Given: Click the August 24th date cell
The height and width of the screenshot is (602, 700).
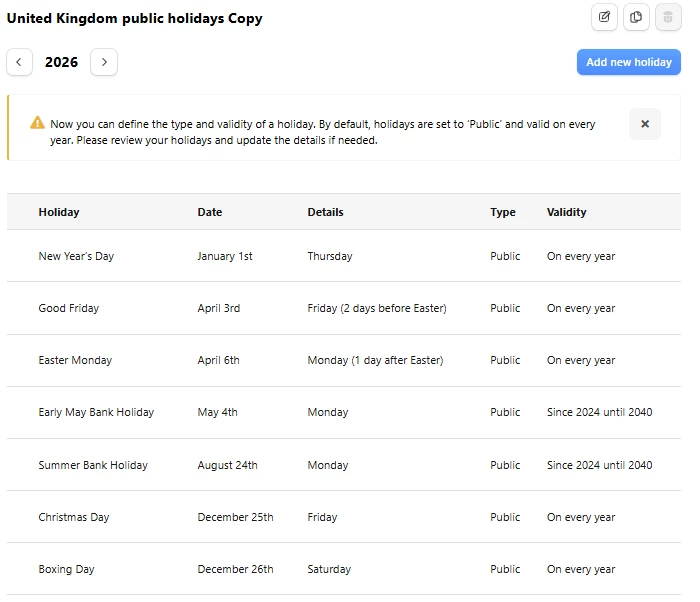Looking at the screenshot, I should click(x=228, y=465).
